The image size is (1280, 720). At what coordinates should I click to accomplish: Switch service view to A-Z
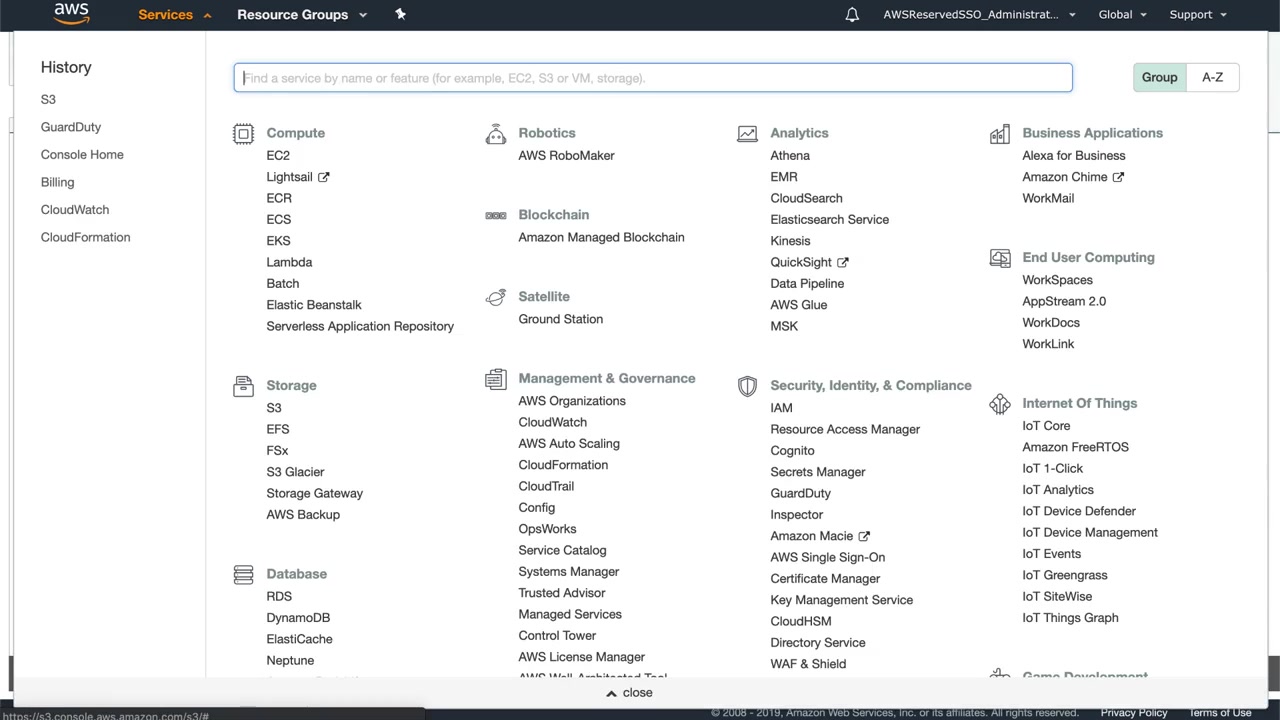click(1212, 77)
